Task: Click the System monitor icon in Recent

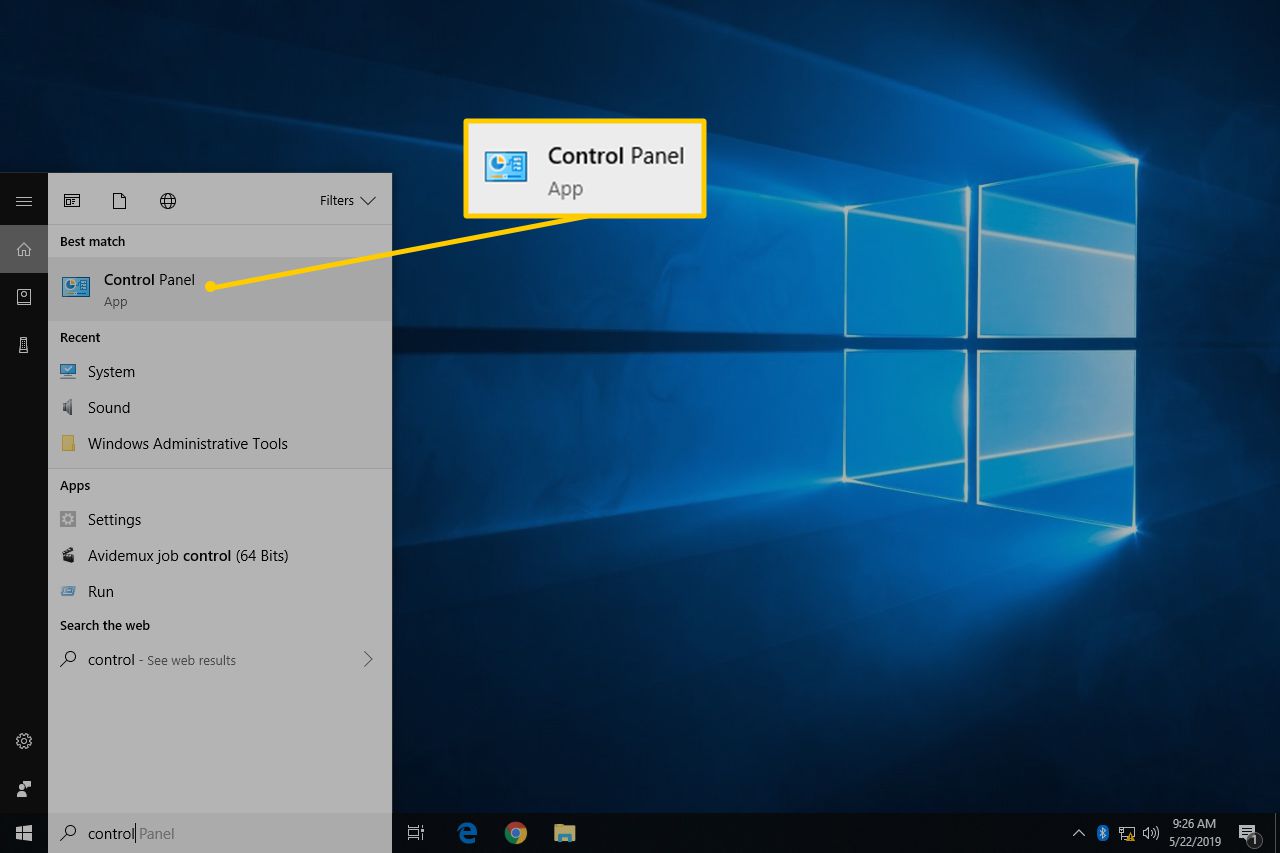Action: [68, 371]
